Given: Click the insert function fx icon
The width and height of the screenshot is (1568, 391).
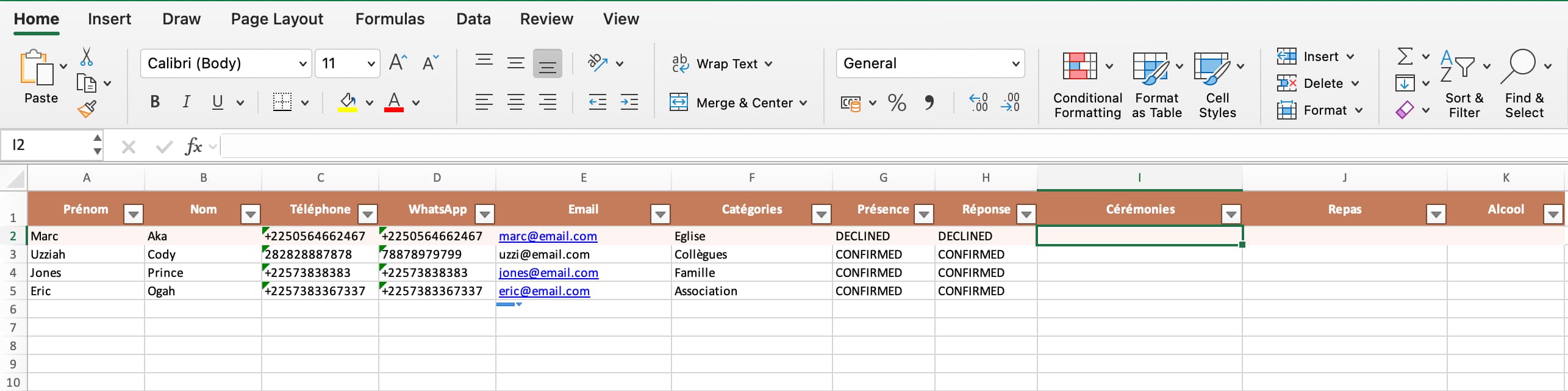Looking at the screenshot, I should pyautogui.click(x=193, y=146).
